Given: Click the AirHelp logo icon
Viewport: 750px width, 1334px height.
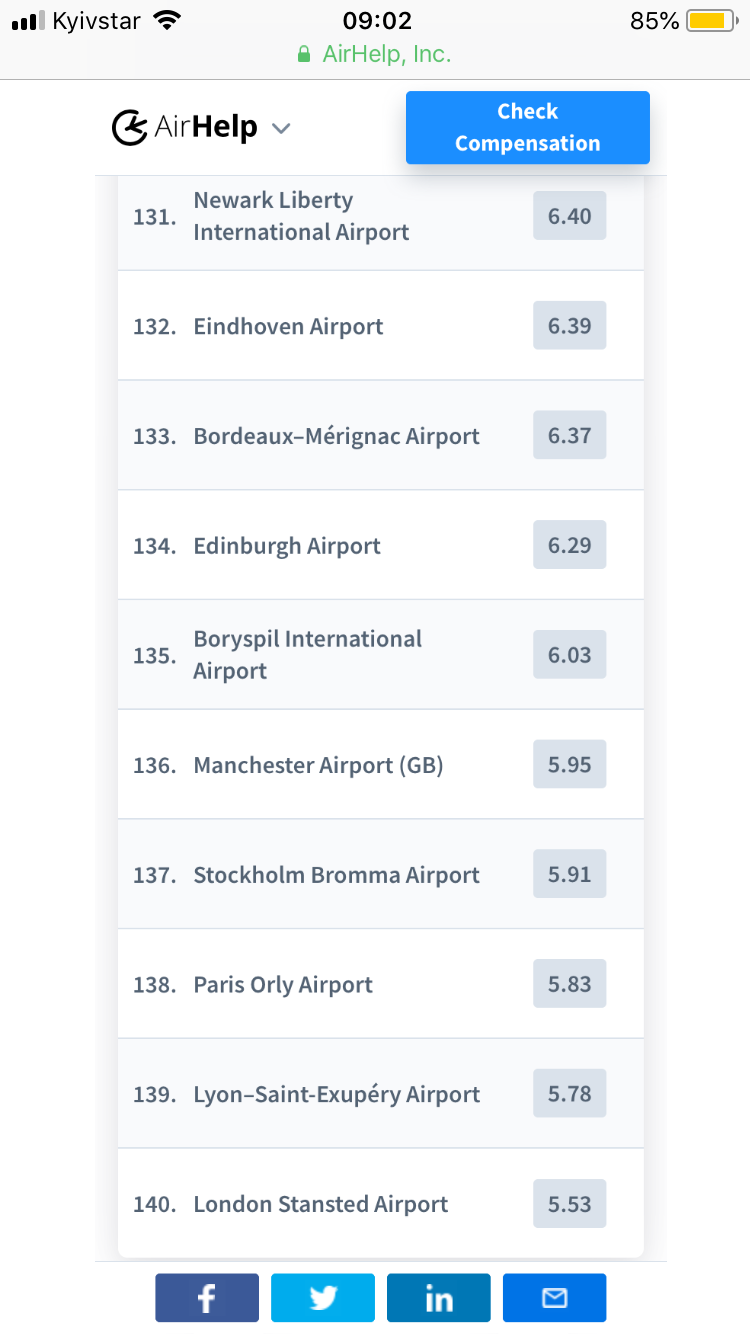Looking at the screenshot, I should click(129, 128).
